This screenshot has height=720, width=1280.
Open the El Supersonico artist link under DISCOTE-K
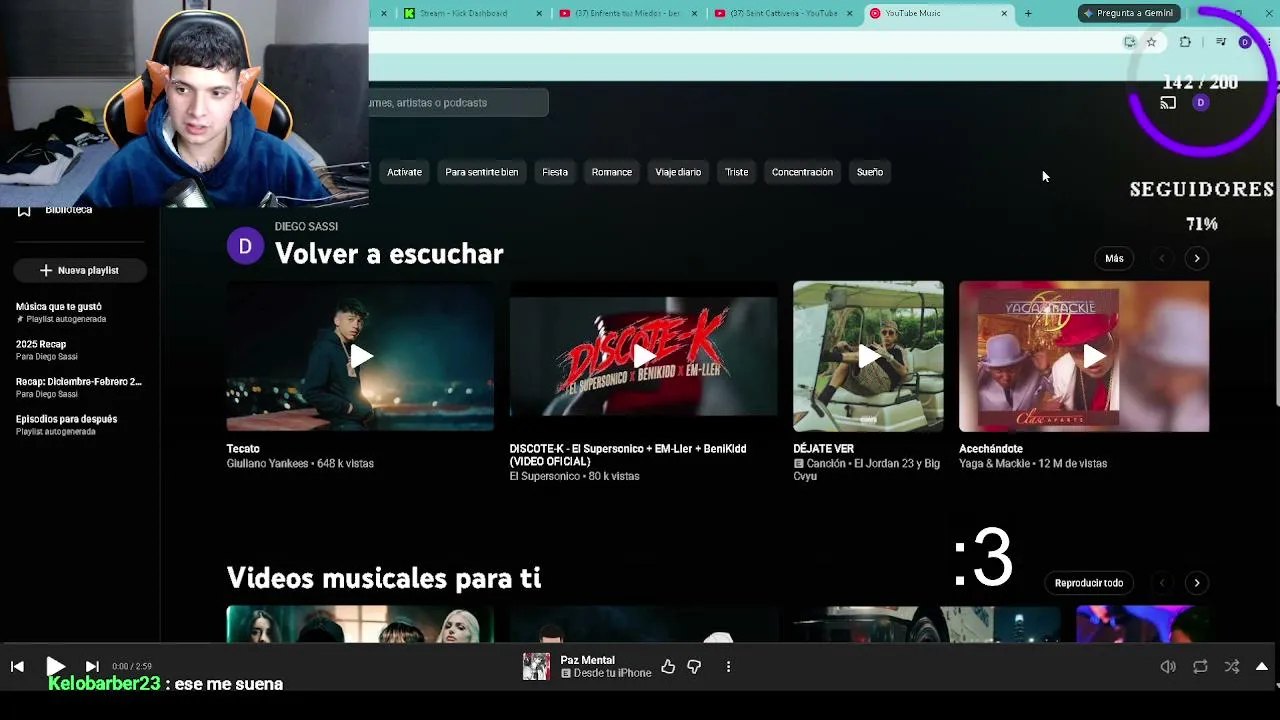coord(545,477)
